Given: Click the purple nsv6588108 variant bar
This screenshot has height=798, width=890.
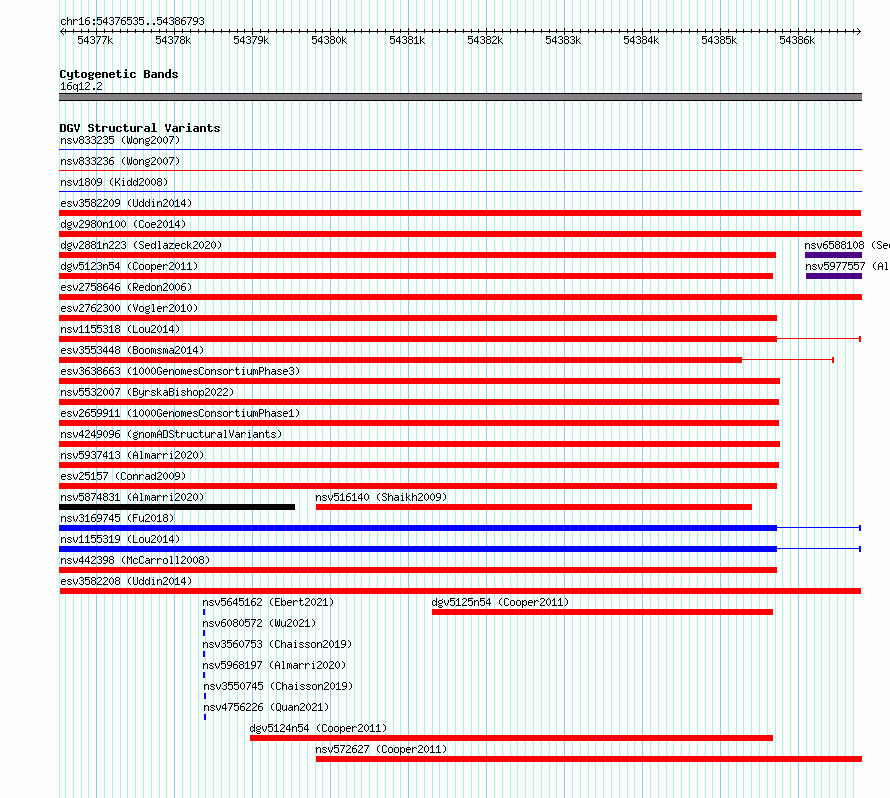Looking at the screenshot, I should [833, 255].
